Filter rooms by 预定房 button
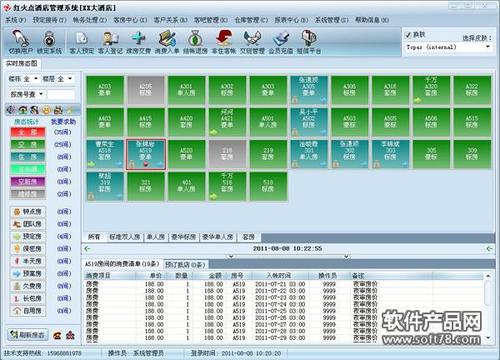The image size is (500, 360). 28,236
